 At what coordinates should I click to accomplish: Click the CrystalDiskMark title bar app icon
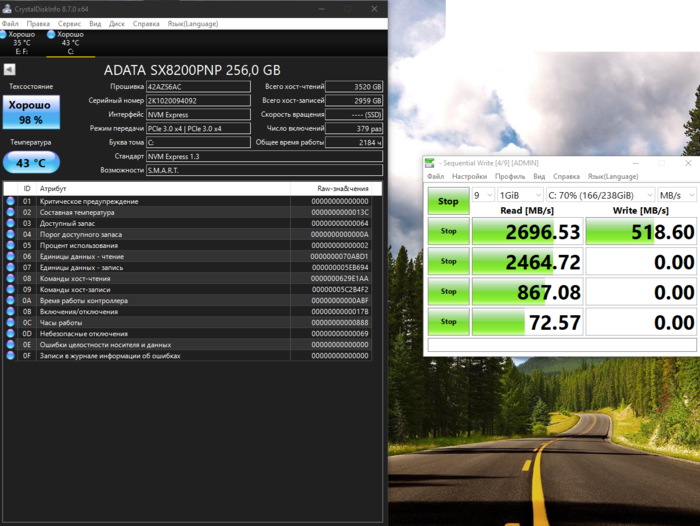[x=429, y=163]
